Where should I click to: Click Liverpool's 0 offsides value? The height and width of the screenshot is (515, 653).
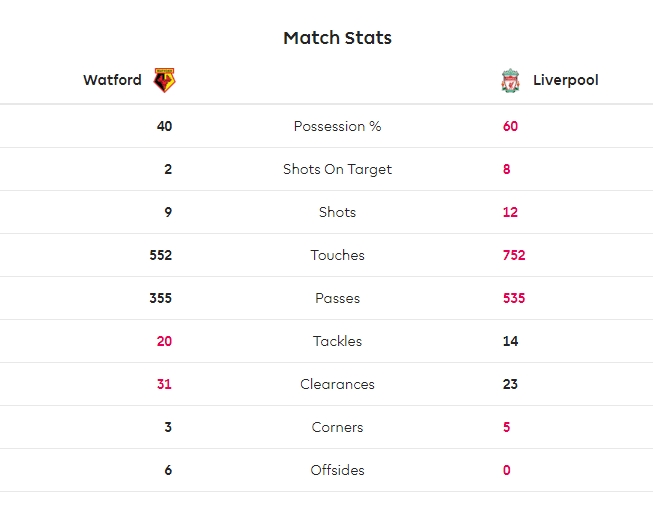click(x=507, y=470)
